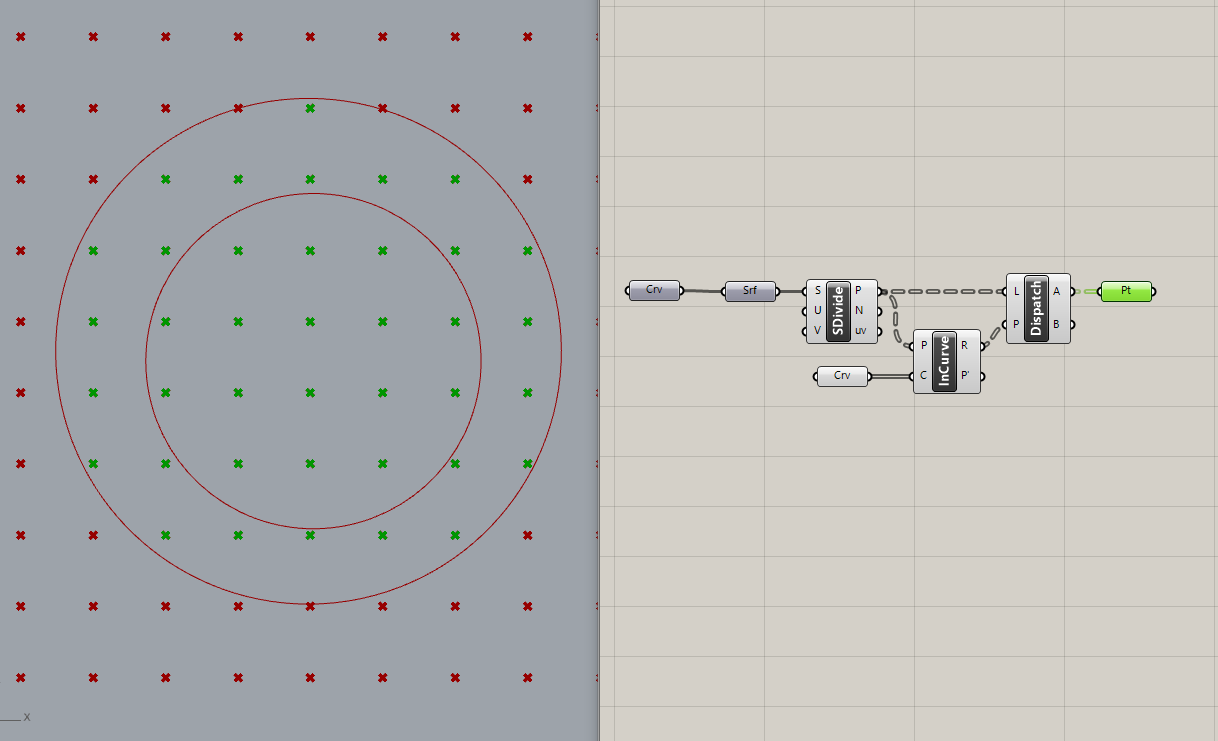
Task: Click the uv output of SDivide
Action: coord(861,331)
